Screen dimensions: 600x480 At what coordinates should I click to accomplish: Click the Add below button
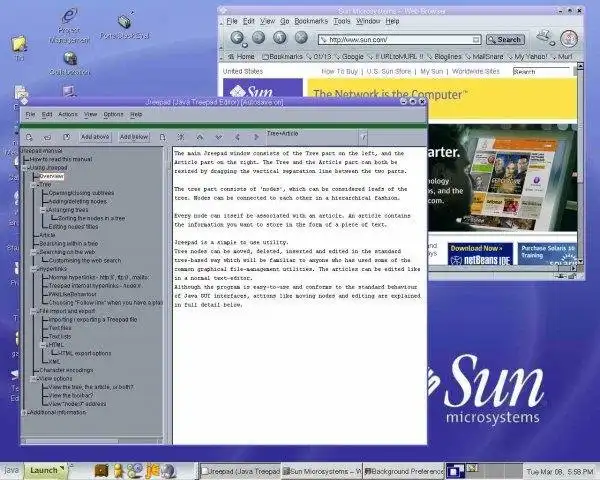click(134, 137)
